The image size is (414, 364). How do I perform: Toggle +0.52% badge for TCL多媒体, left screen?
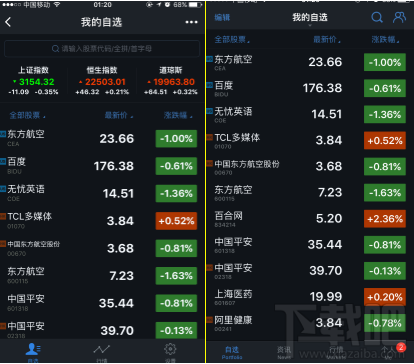[x=176, y=221]
